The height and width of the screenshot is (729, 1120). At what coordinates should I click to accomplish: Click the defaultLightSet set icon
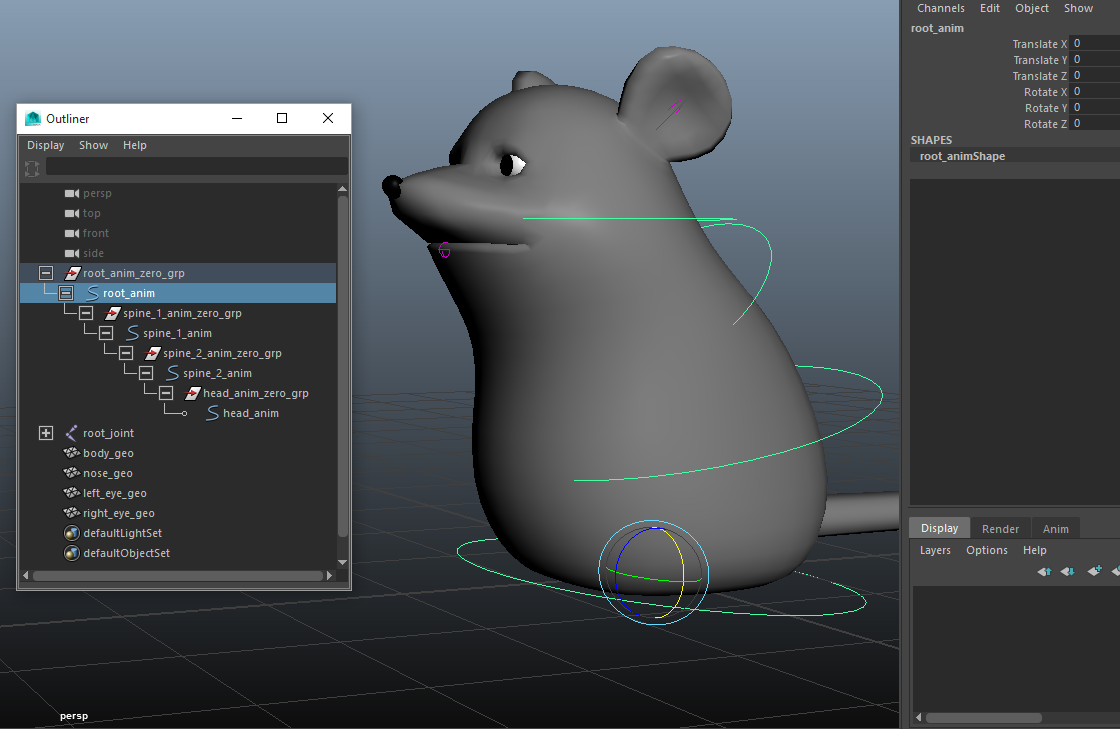pyautogui.click(x=71, y=533)
